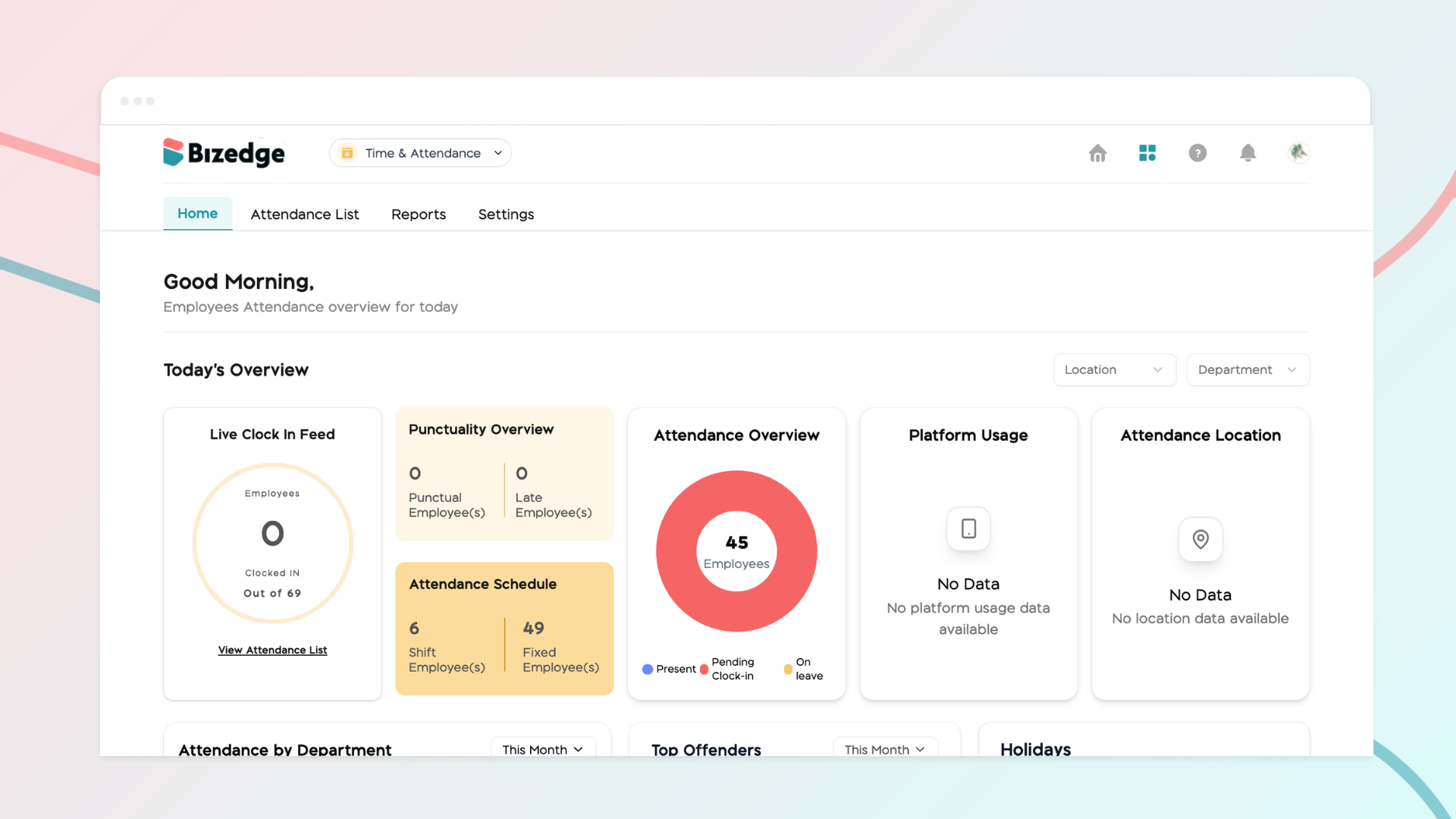Click the Attendance Location pin icon

pos(1200,539)
